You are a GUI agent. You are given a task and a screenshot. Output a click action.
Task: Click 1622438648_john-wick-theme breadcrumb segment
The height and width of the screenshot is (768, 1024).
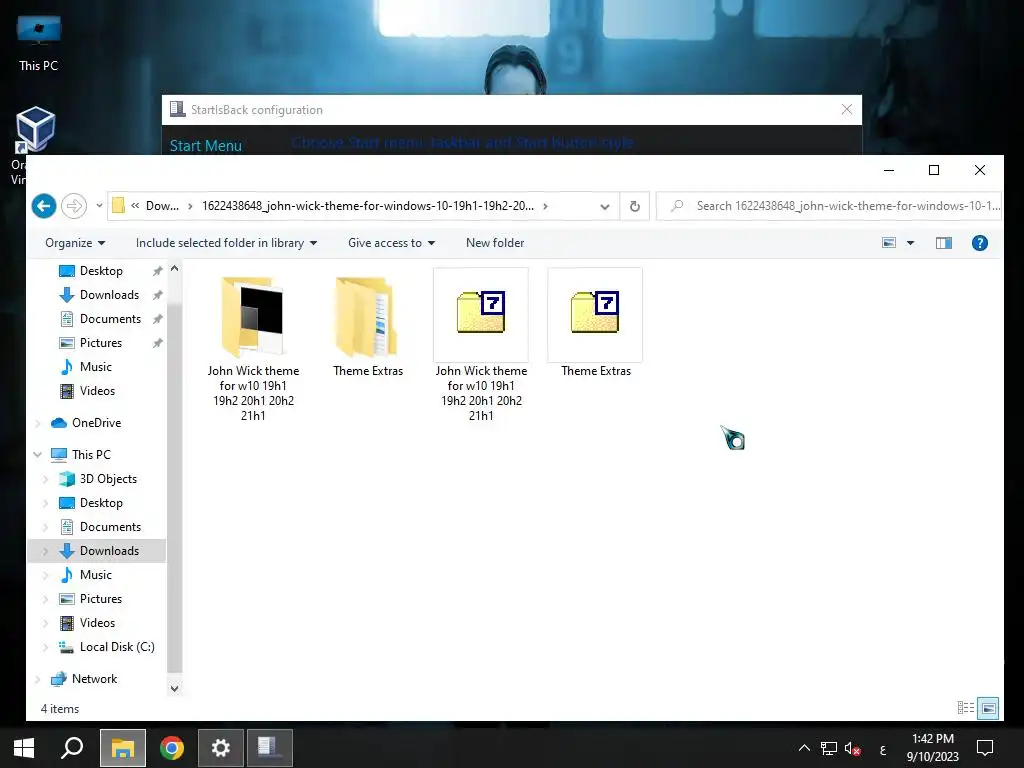[x=368, y=206]
